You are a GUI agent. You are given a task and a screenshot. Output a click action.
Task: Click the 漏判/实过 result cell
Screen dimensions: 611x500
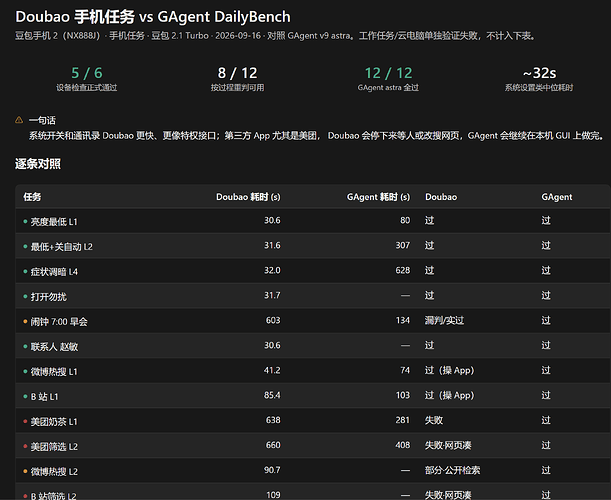click(444, 320)
